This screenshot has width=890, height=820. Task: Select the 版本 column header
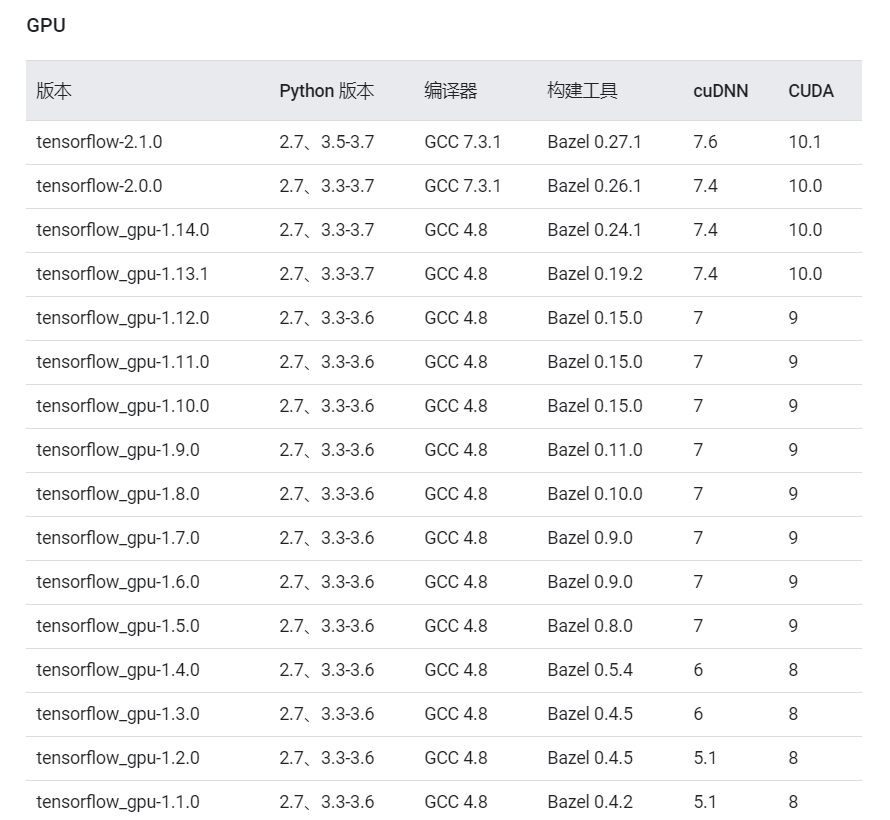pyautogui.click(x=54, y=91)
